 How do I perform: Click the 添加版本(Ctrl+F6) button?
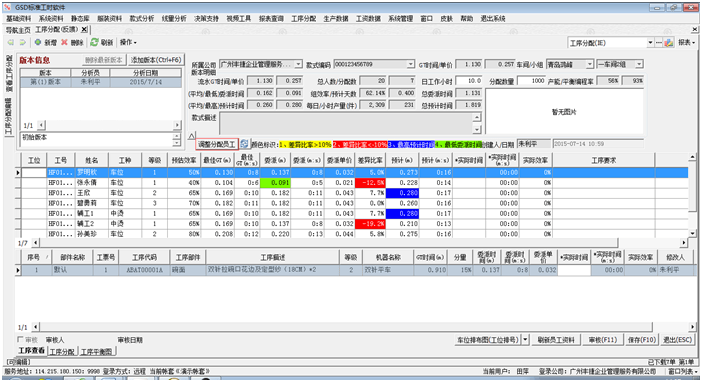[156, 60]
